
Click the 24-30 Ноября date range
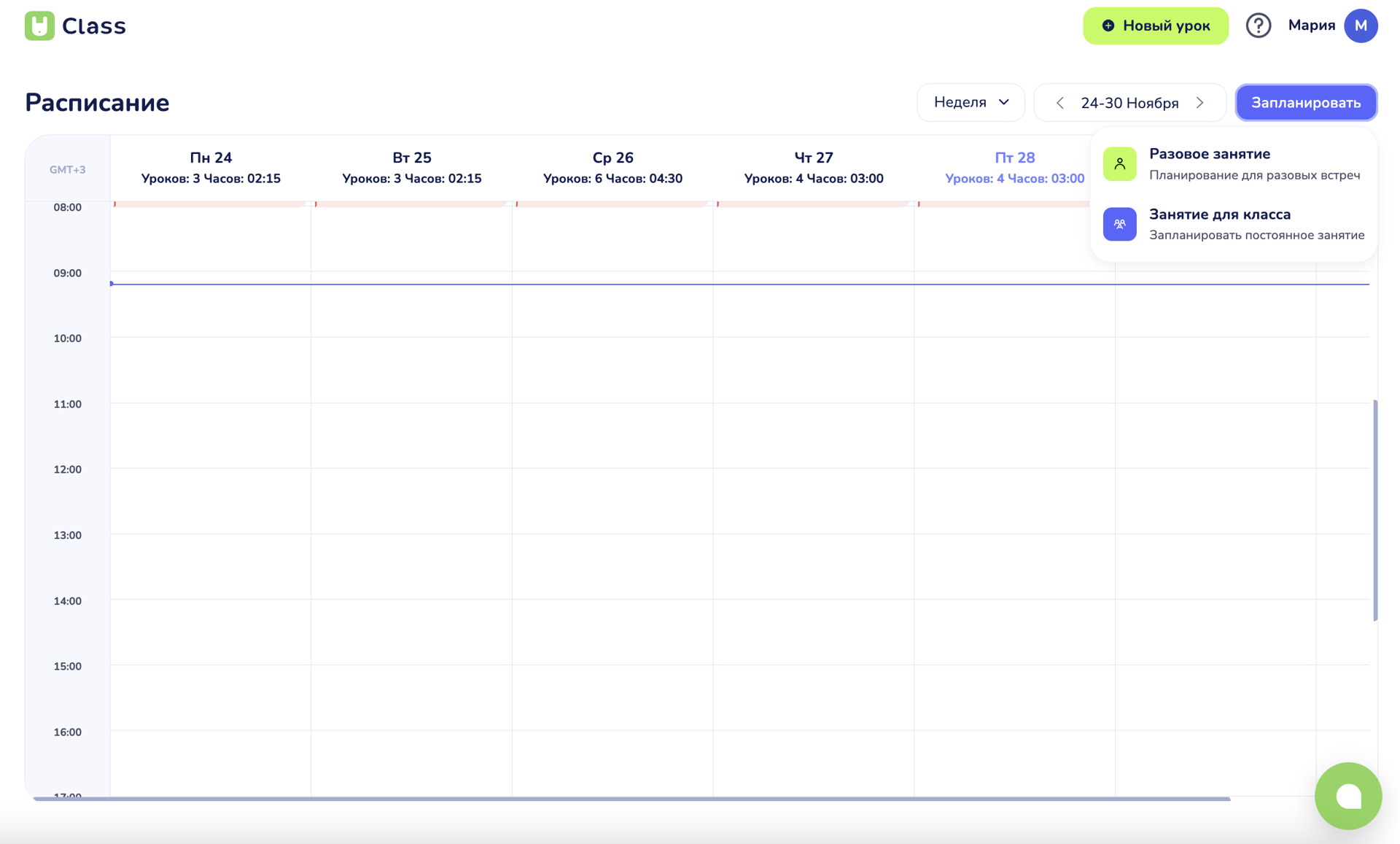[1129, 103]
